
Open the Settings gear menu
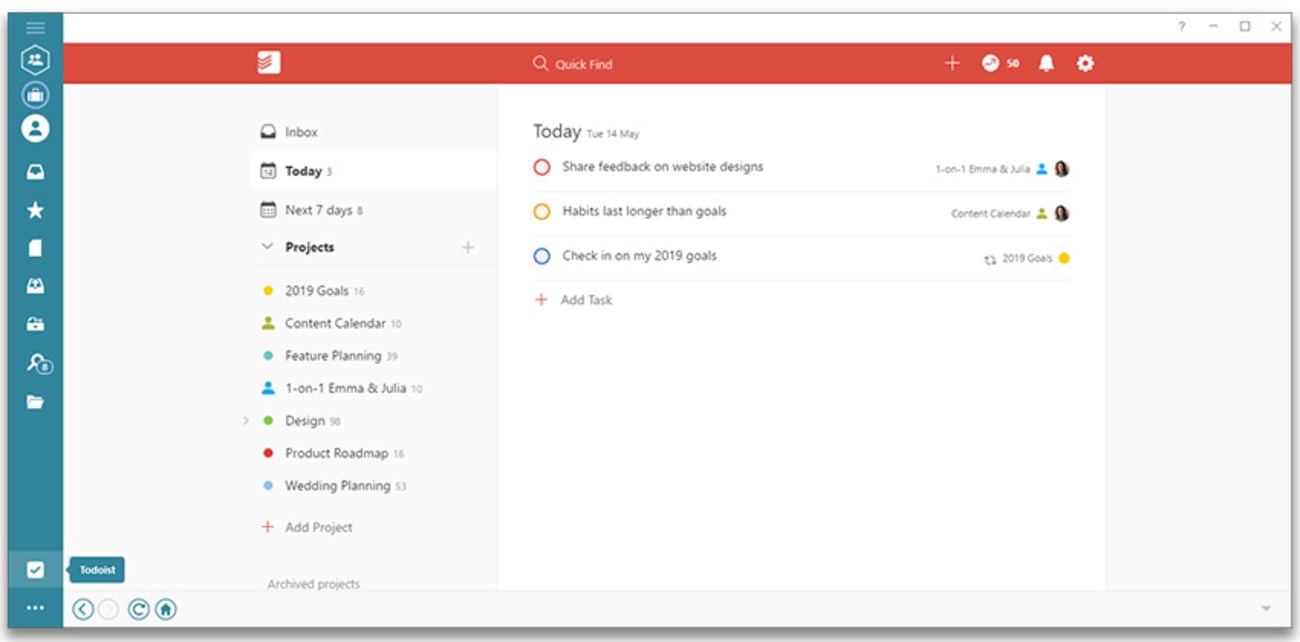tap(1086, 62)
